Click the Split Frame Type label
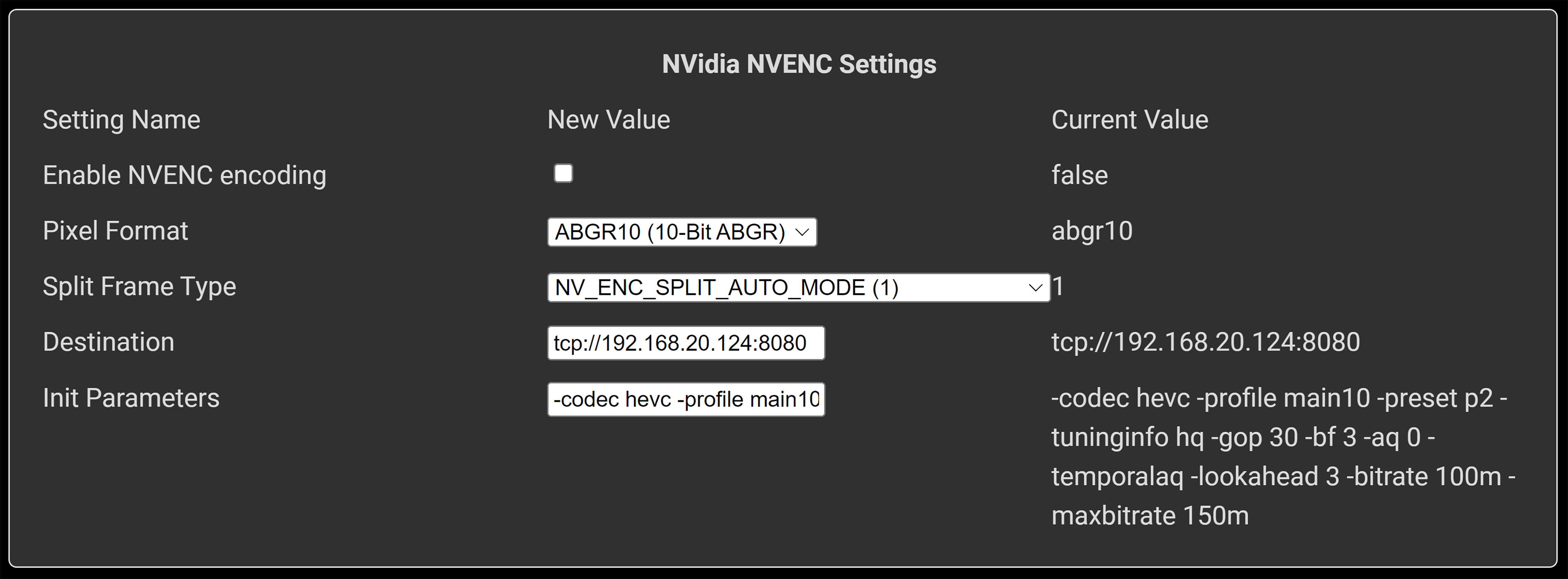The image size is (1568, 579). (139, 287)
